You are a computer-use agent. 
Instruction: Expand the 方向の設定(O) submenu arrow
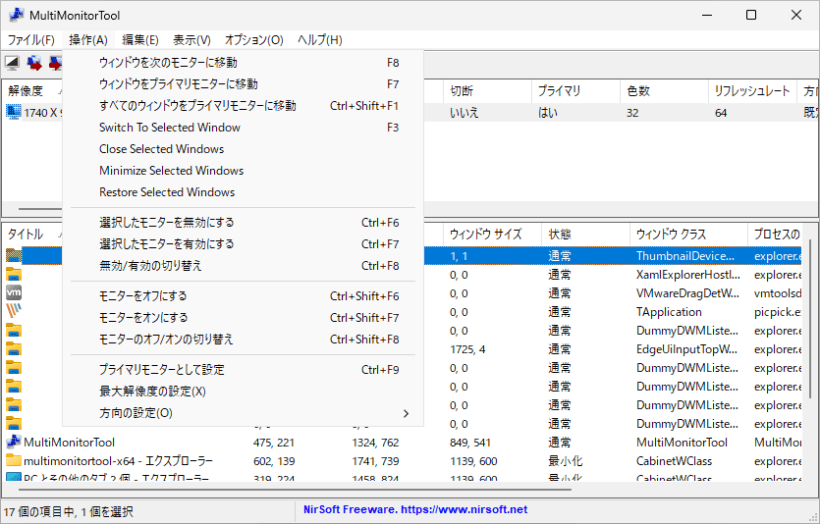point(406,413)
